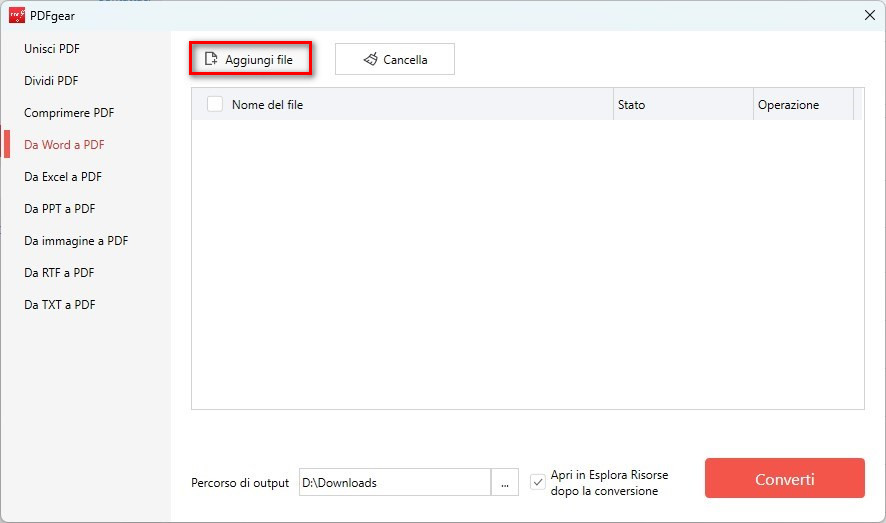The image size is (886, 523).
Task: Click the Percorso di output label
Action: (x=240, y=483)
